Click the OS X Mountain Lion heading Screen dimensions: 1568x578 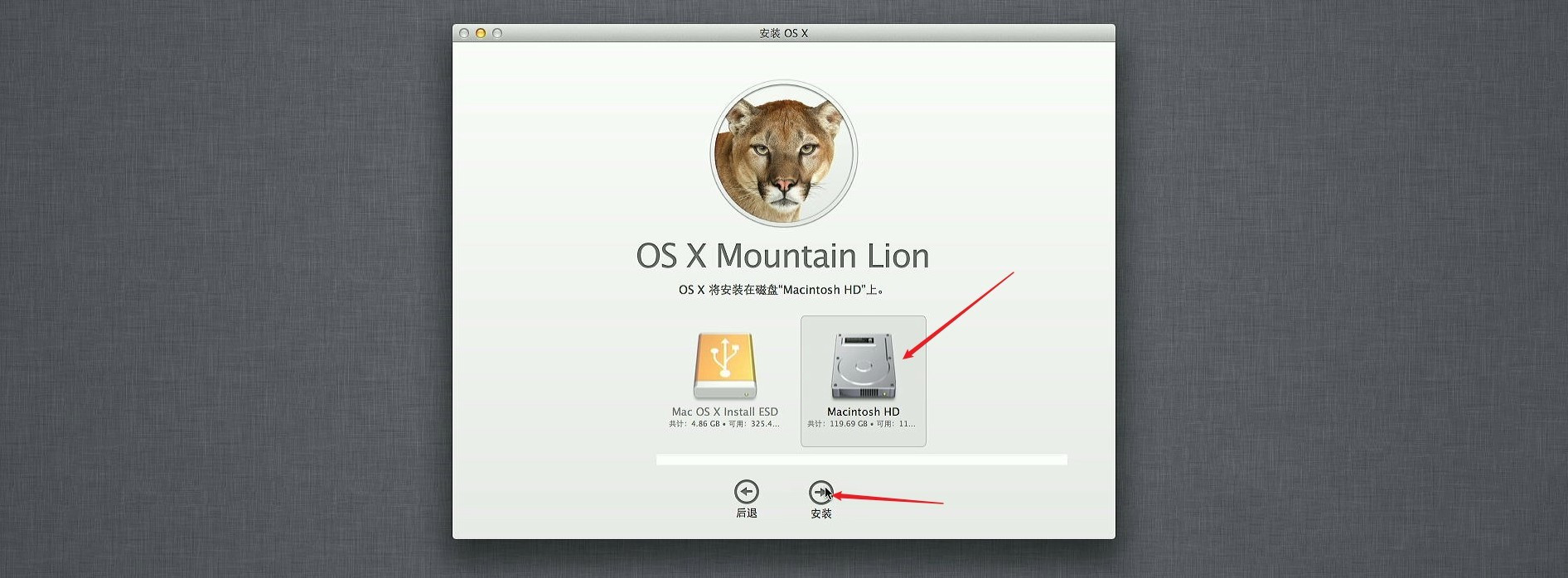click(x=782, y=256)
